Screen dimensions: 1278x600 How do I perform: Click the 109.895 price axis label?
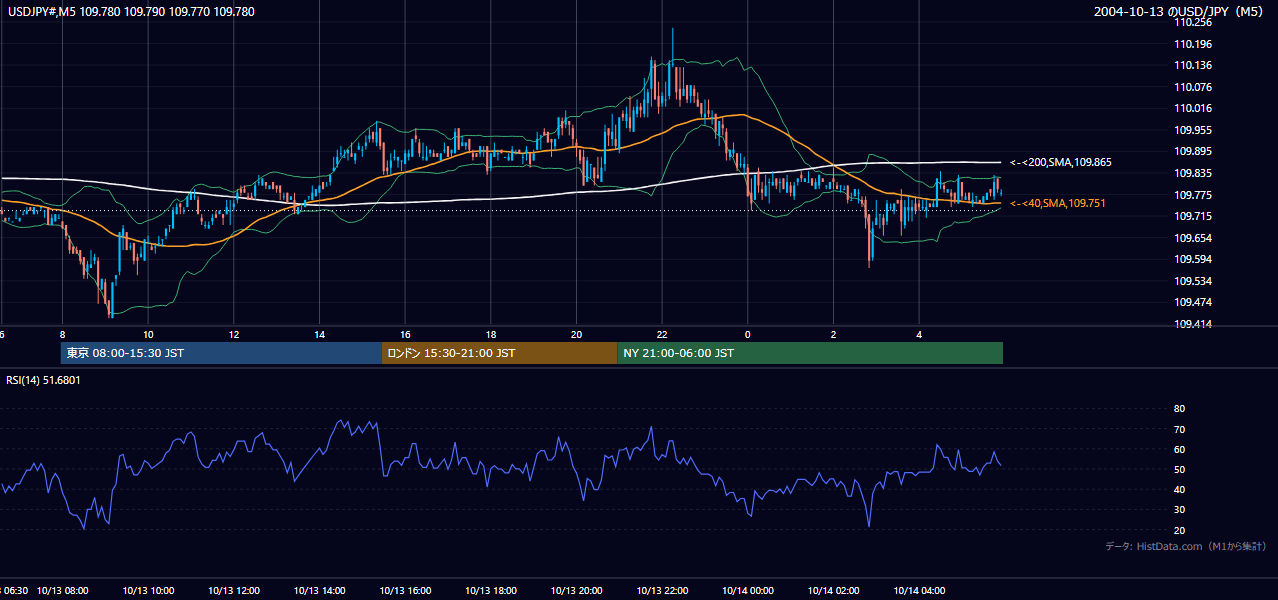point(1194,152)
